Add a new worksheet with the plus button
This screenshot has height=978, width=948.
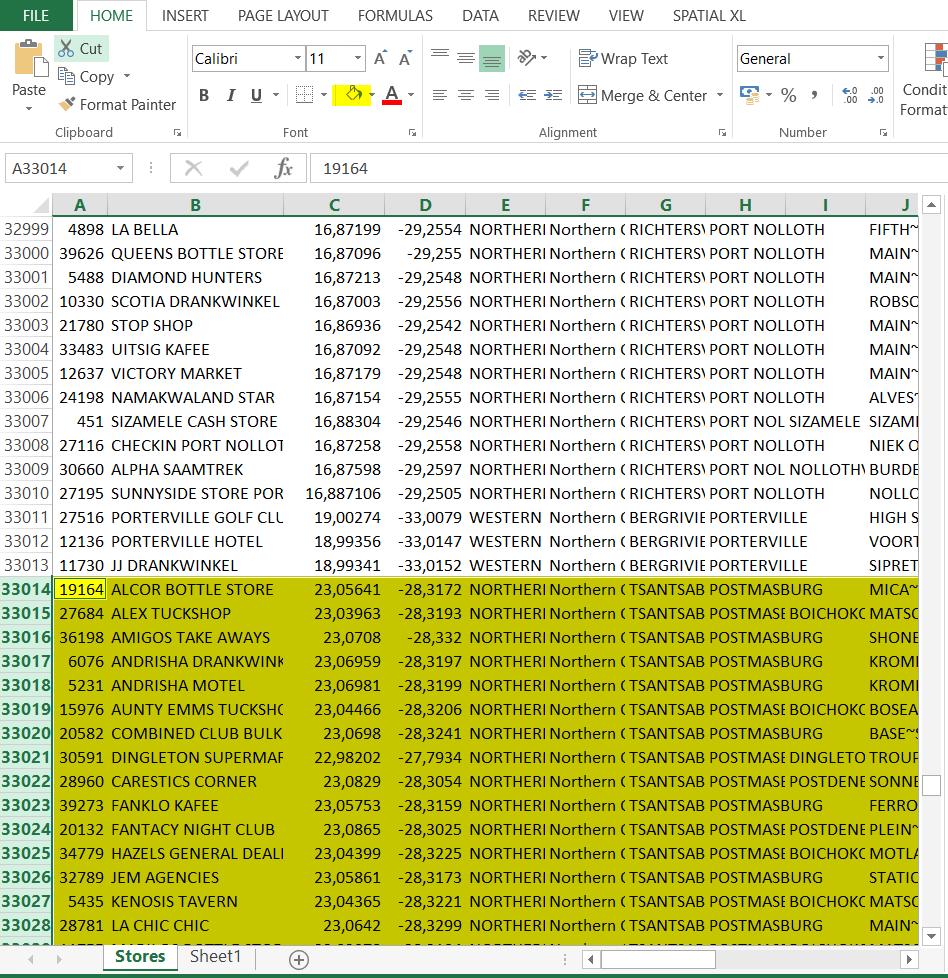(297, 958)
